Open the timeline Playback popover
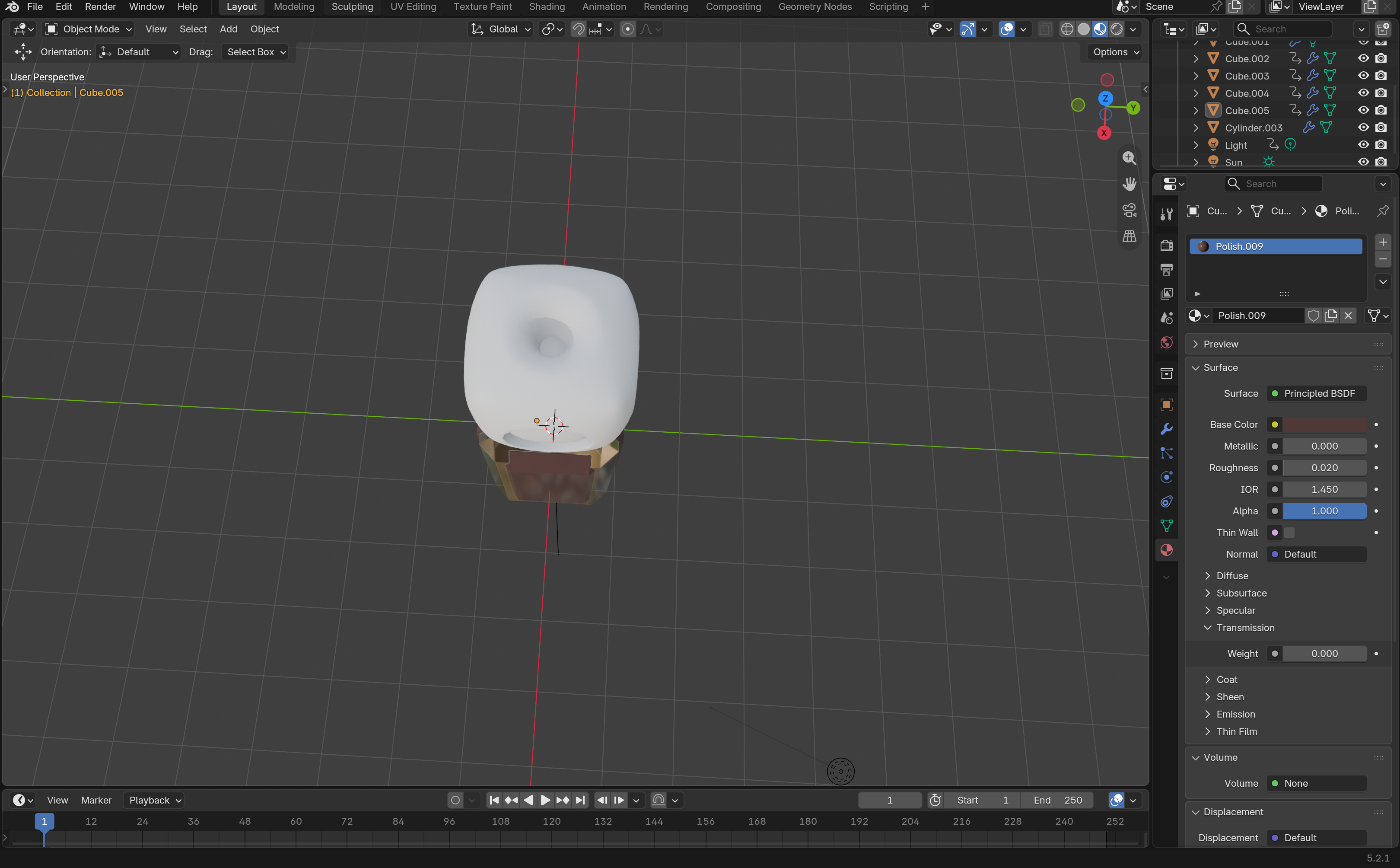This screenshot has height=868, width=1400. tap(154, 800)
